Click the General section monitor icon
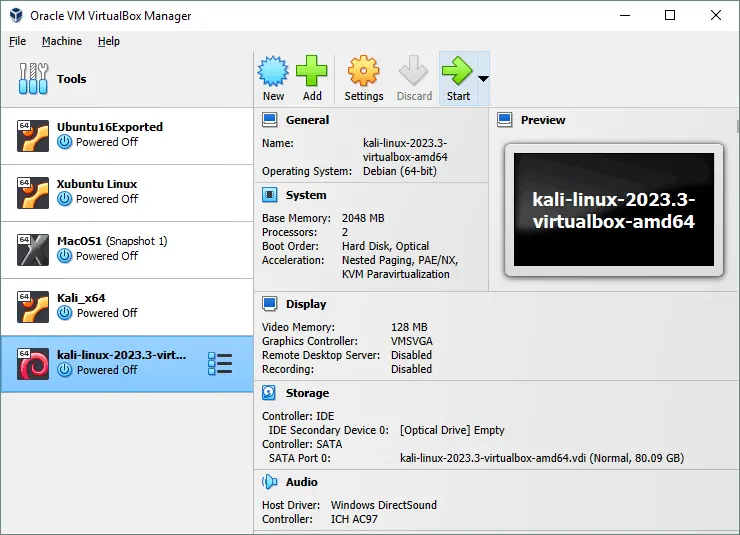The height and width of the screenshot is (535, 740). 269,120
